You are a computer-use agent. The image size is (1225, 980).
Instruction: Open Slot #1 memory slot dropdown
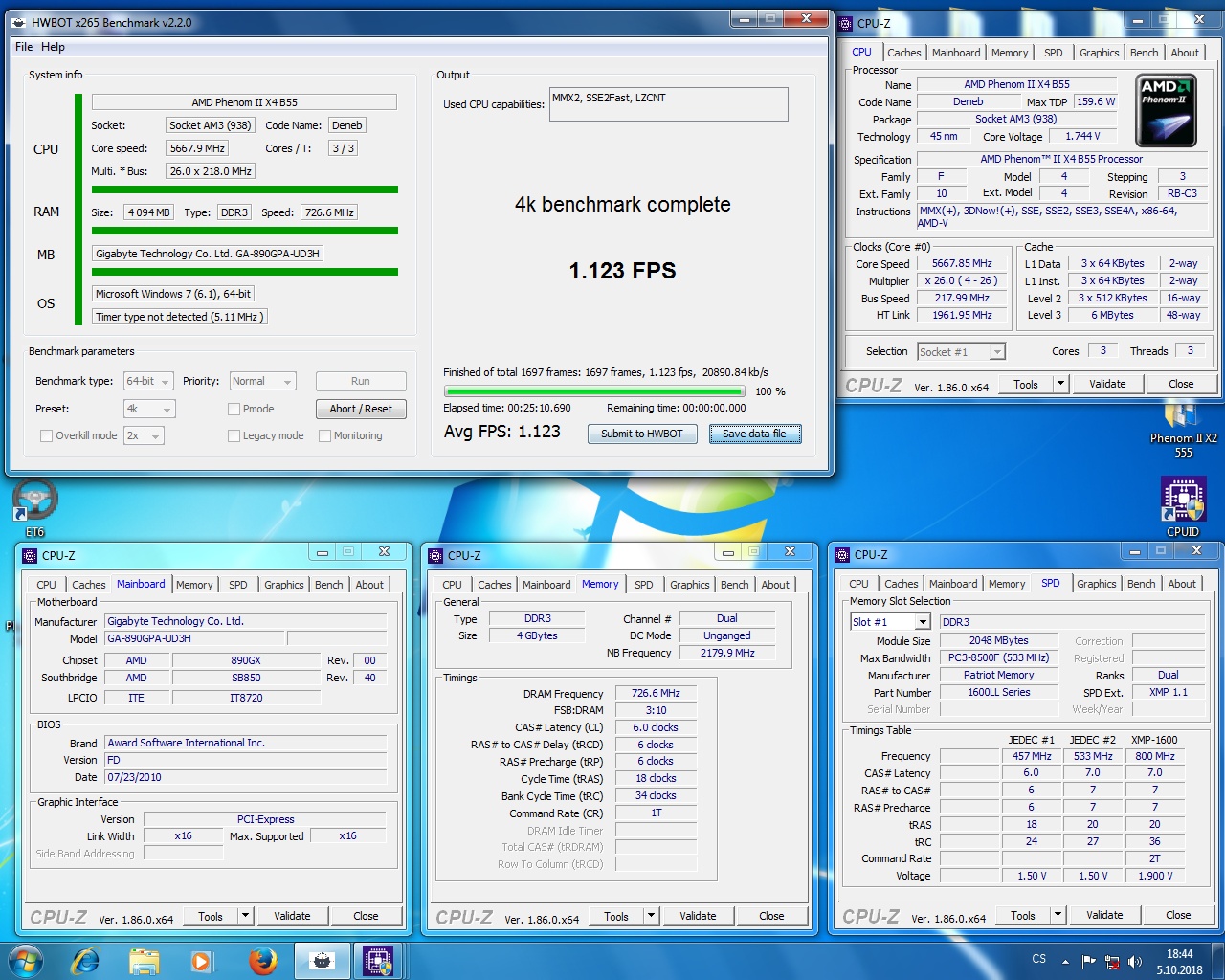[x=890, y=622]
